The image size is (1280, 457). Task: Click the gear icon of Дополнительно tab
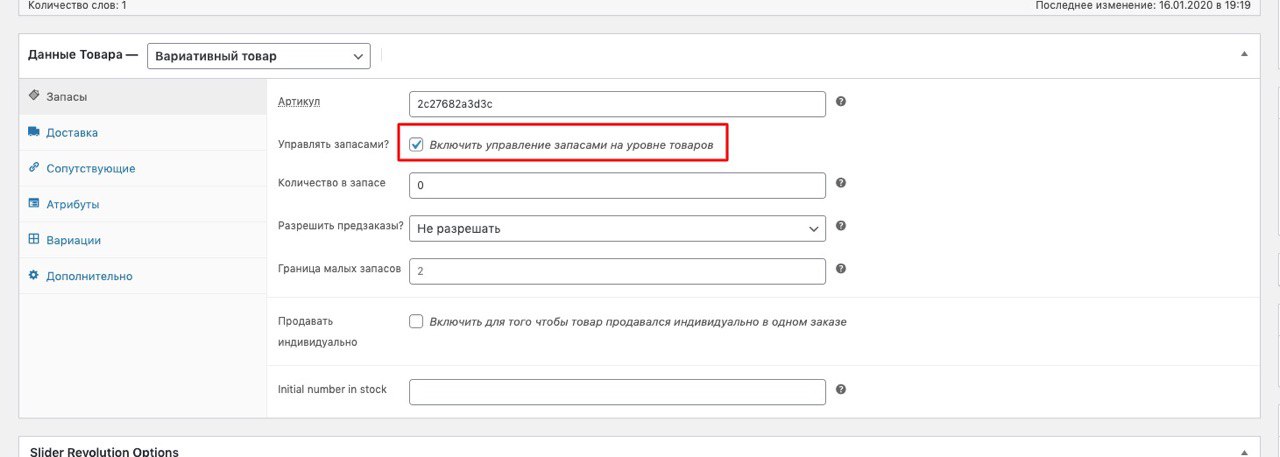pyautogui.click(x=34, y=275)
